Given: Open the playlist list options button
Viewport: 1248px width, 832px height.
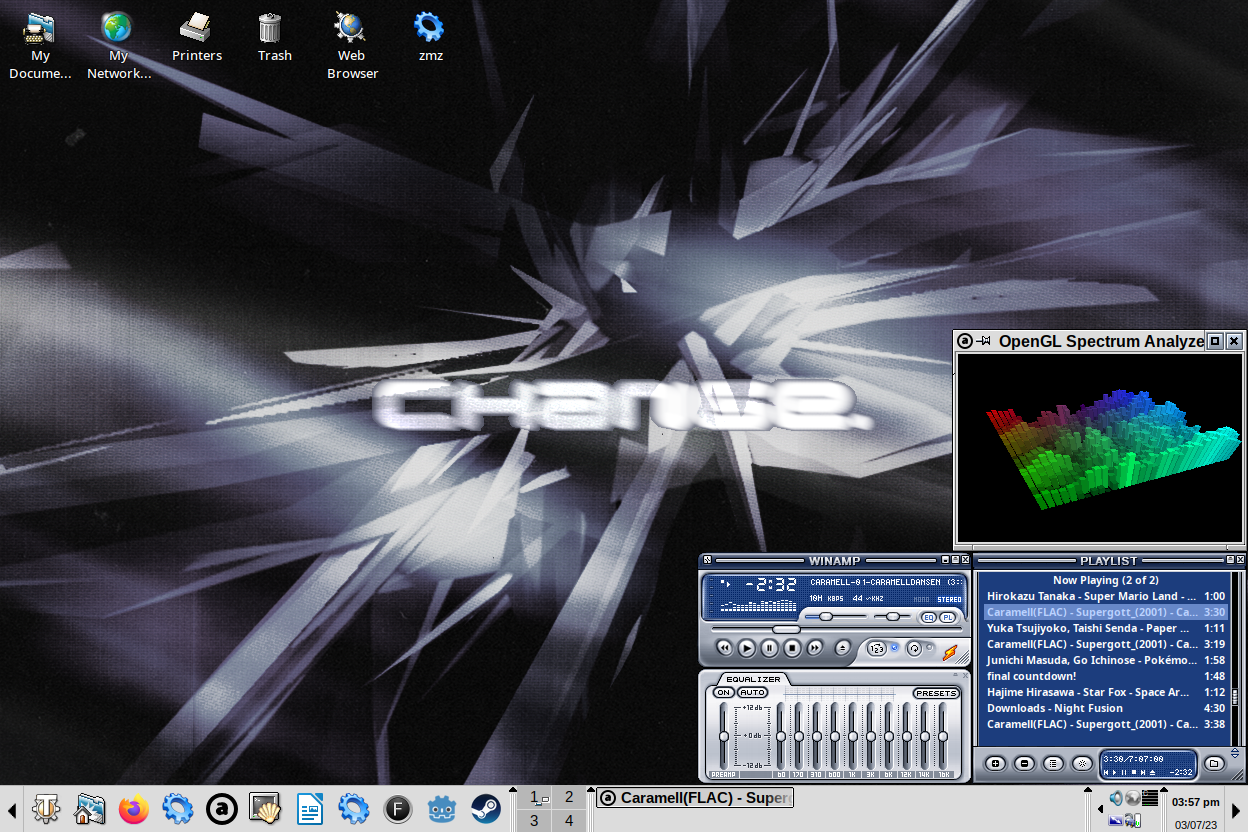Looking at the screenshot, I should (1053, 763).
